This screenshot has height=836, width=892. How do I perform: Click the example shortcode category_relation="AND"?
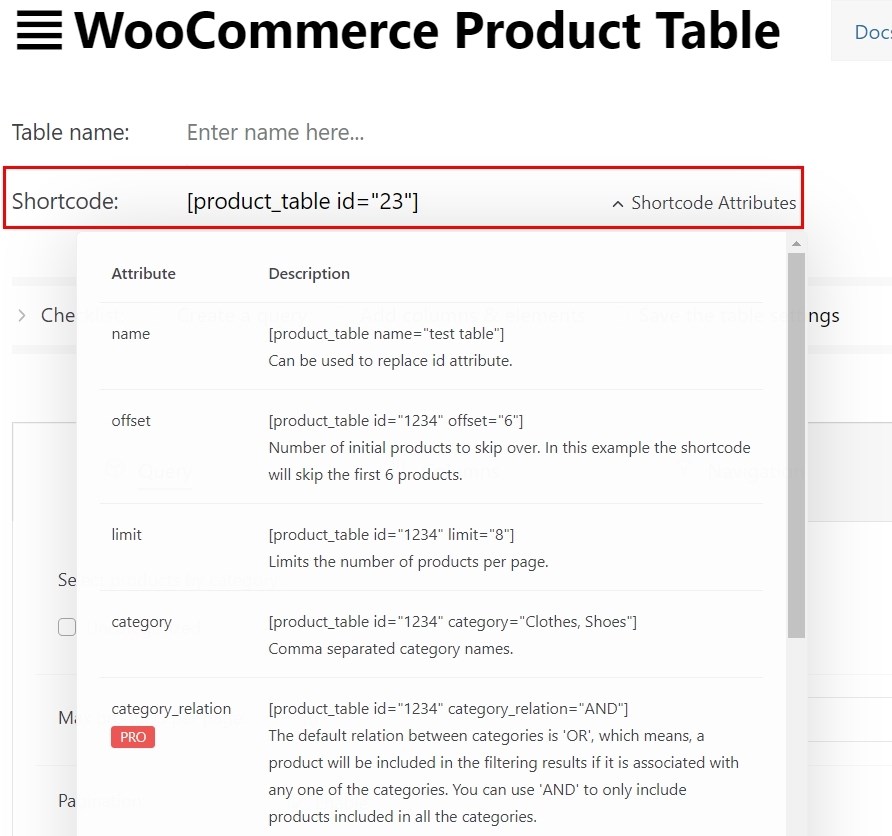pos(448,709)
